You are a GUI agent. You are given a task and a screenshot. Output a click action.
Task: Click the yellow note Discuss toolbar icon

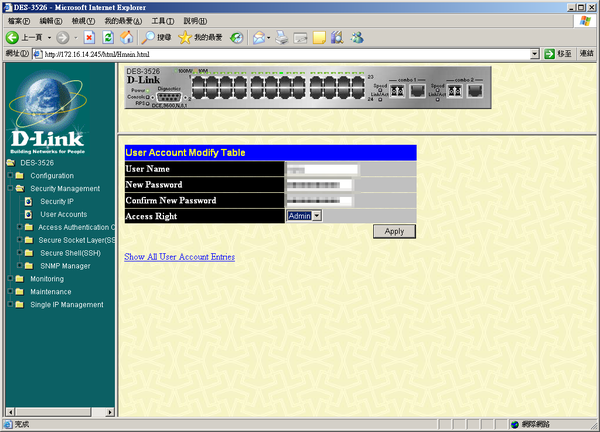coord(319,37)
